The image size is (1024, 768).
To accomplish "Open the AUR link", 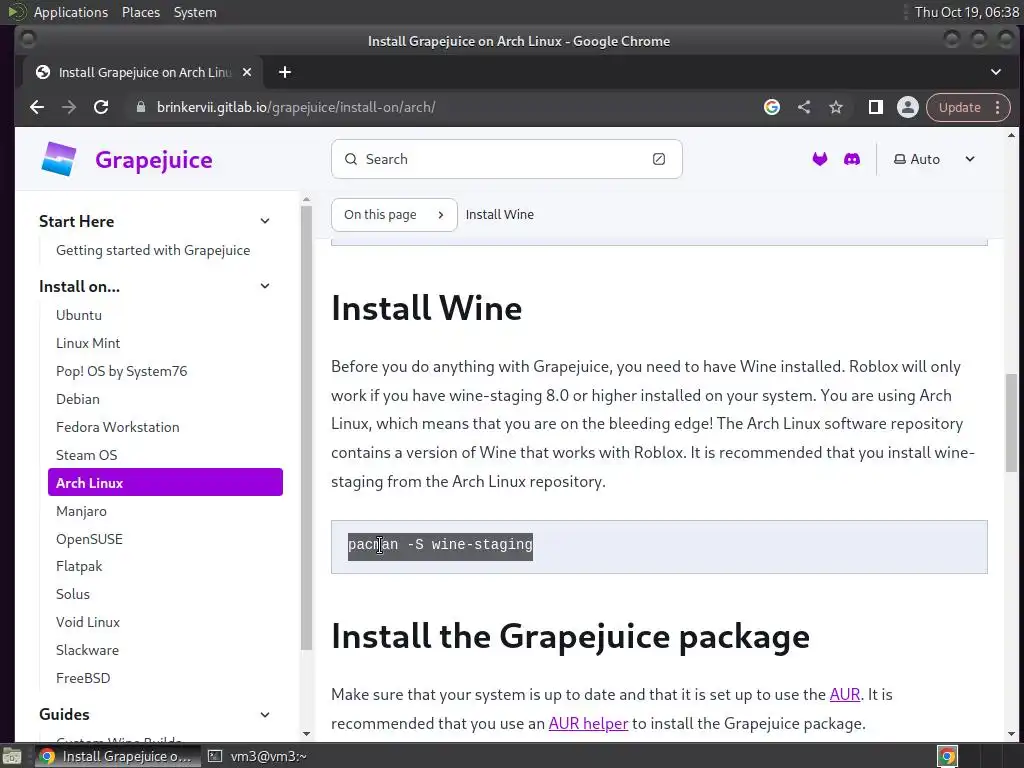I will pos(844,694).
